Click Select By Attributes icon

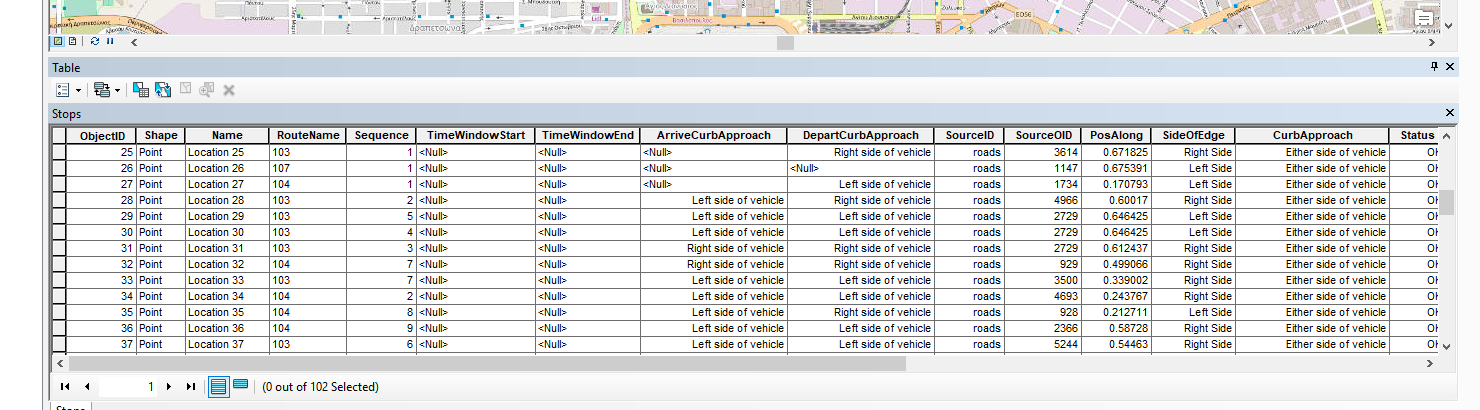(x=141, y=90)
